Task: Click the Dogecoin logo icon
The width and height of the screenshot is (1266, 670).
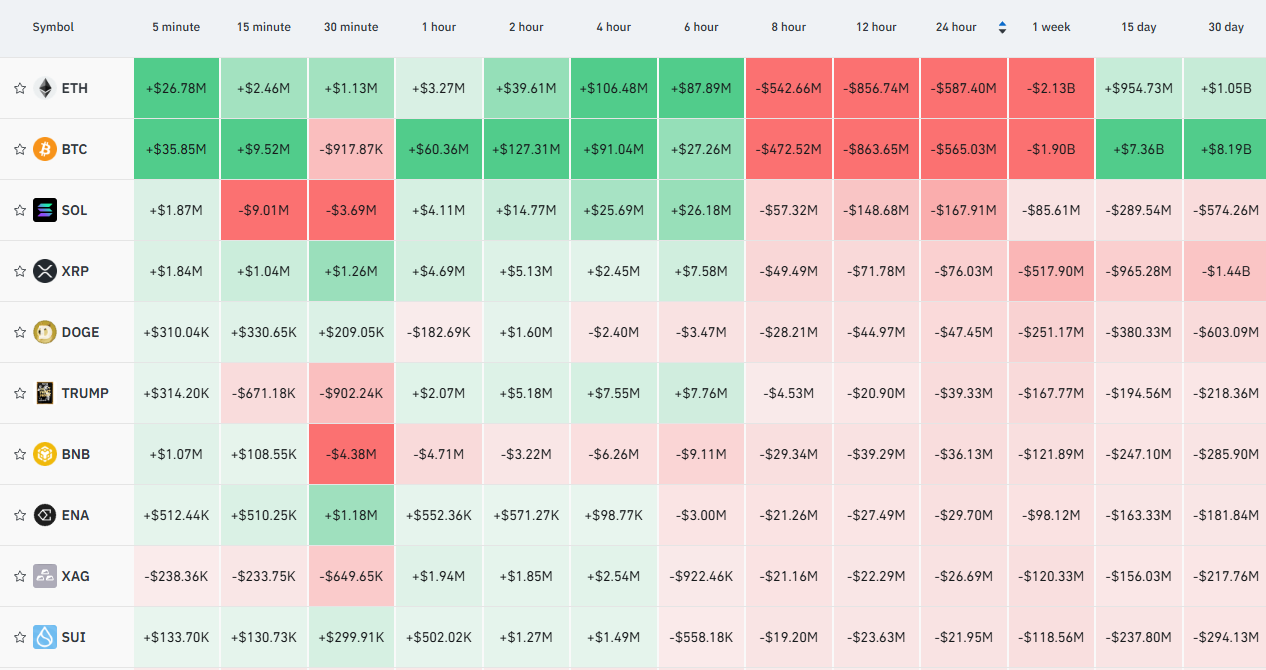Action: tap(45, 332)
